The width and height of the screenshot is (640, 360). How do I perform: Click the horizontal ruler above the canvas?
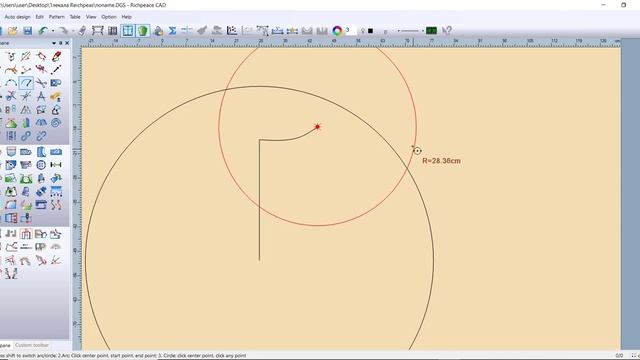351,41
